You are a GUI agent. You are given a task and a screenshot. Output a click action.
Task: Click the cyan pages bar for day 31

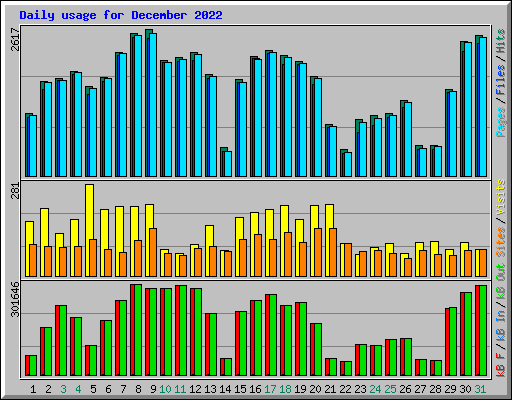483,107
